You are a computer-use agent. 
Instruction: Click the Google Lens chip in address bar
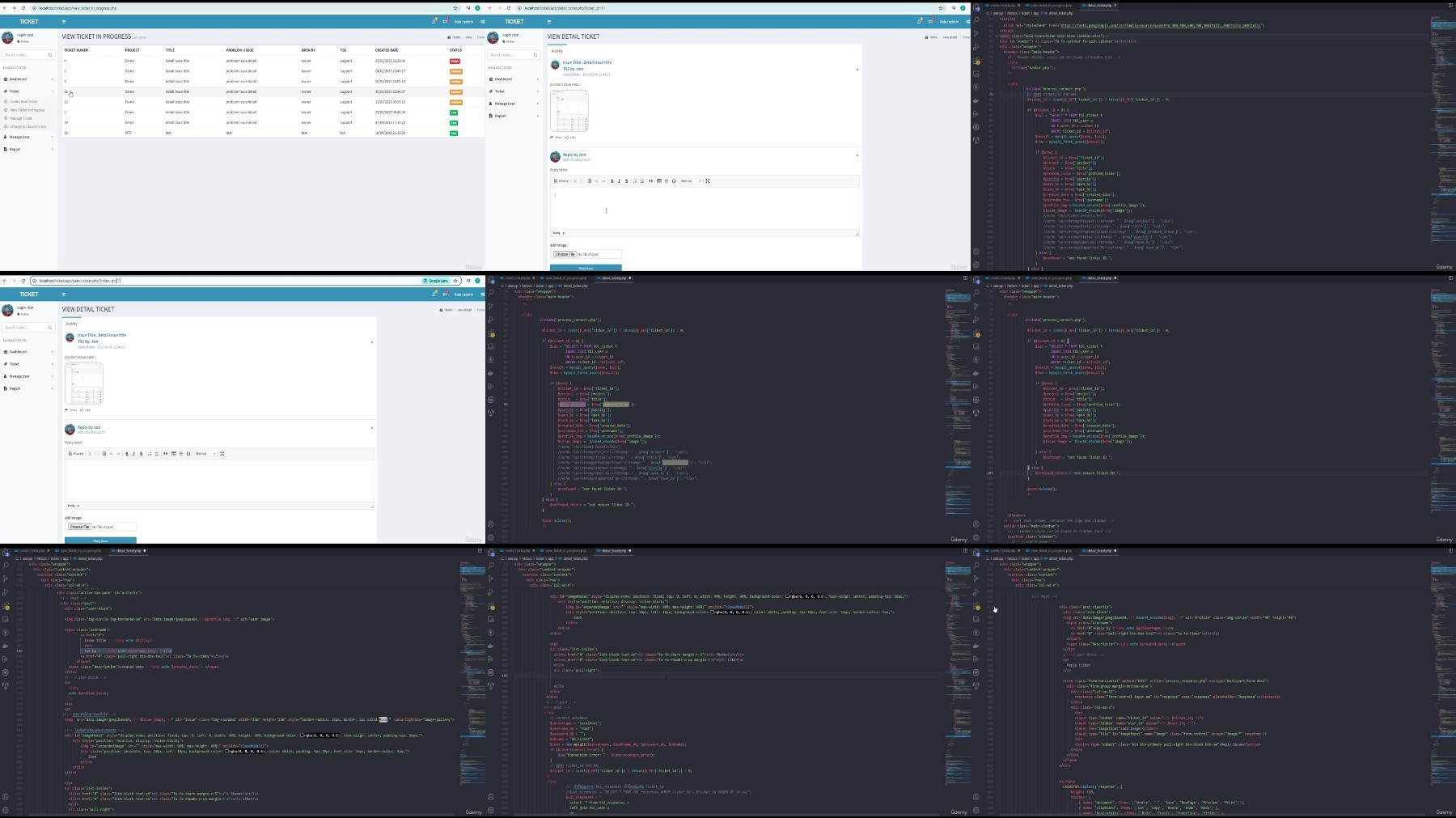point(435,281)
